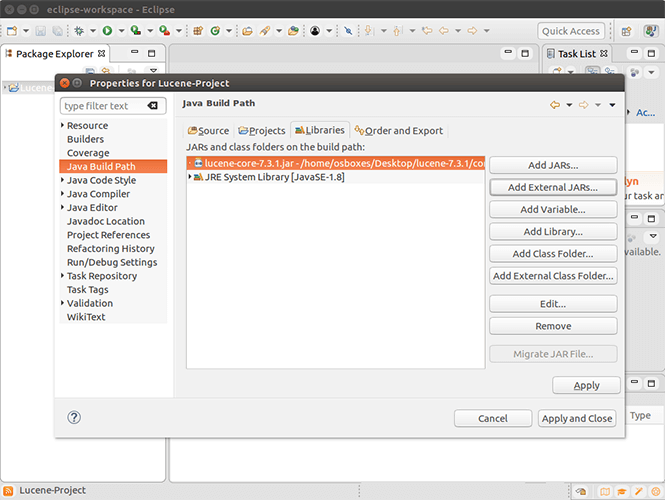This screenshot has width=665, height=500.
Task: Switch to the Source tab
Action: [208, 130]
